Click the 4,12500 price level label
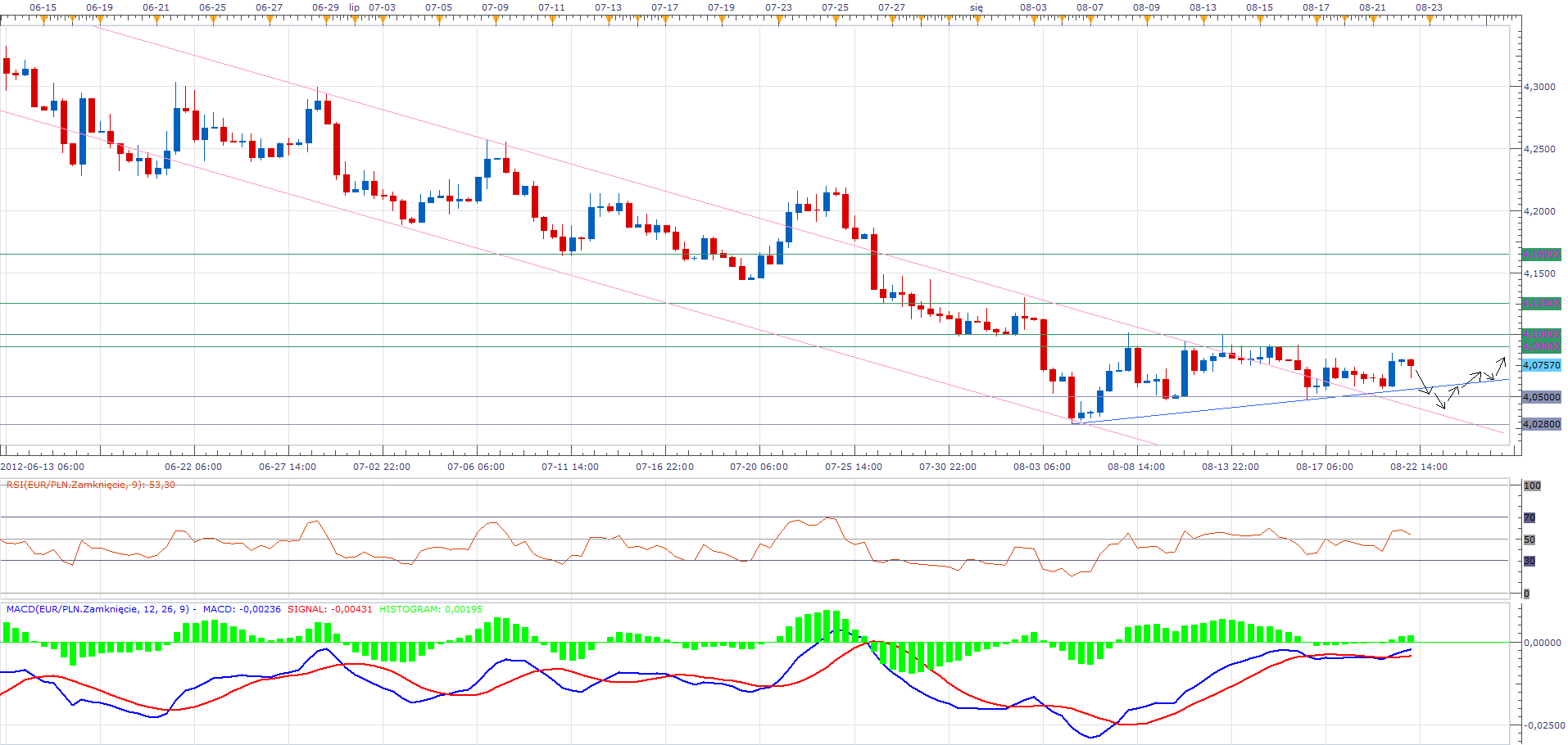Image resolution: width=1568 pixels, height=745 pixels. pos(1541,304)
